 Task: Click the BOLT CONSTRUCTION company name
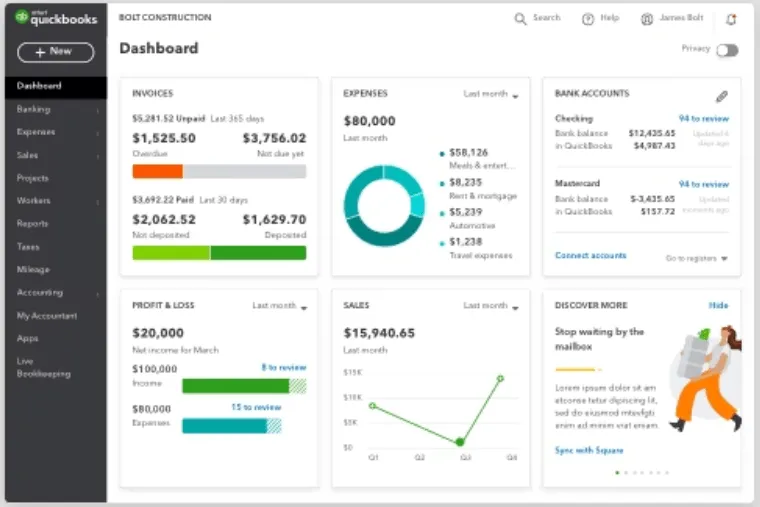click(165, 17)
